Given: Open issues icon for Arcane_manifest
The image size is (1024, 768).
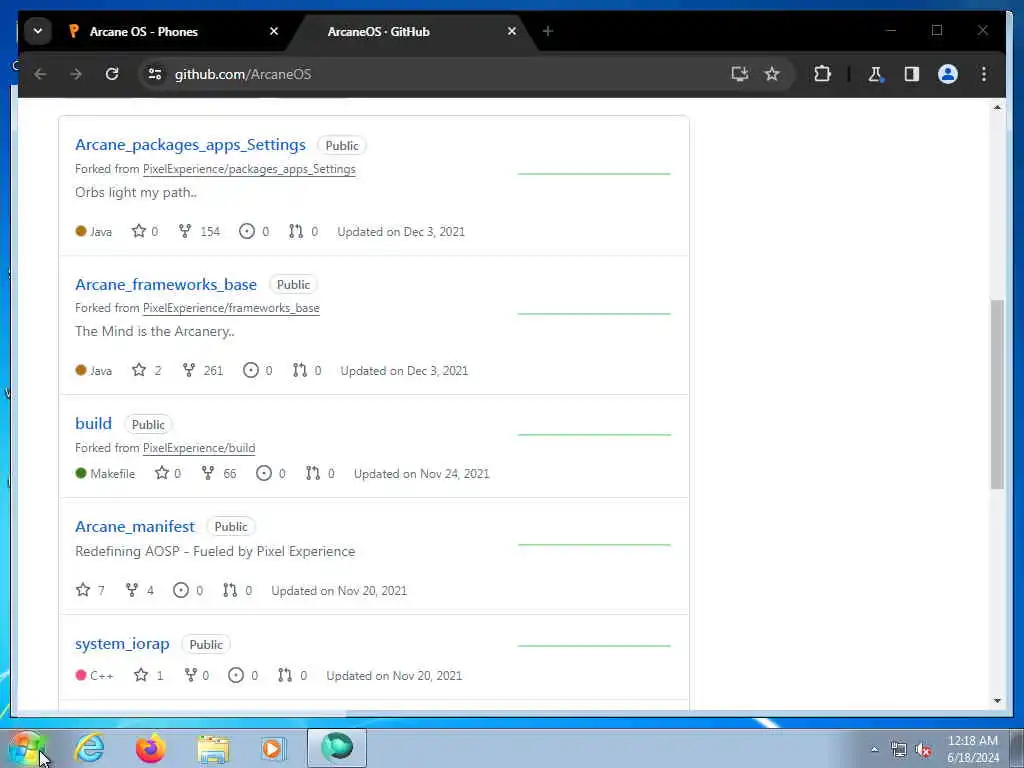Looking at the screenshot, I should click(x=181, y=590).
